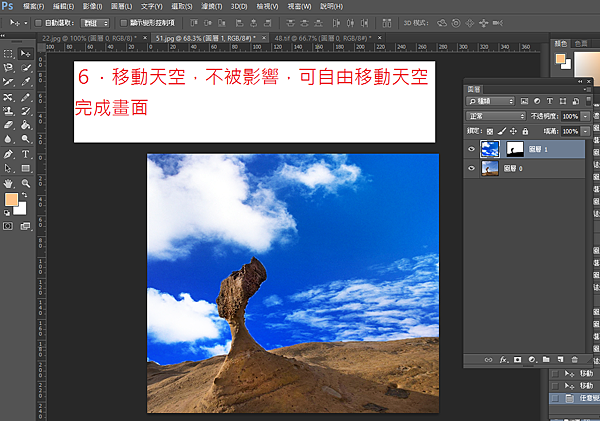Change screen mode icon in toolbox
Image resolution: width=600 pixels, height=421 pixels.
click(x=25, y=226)
